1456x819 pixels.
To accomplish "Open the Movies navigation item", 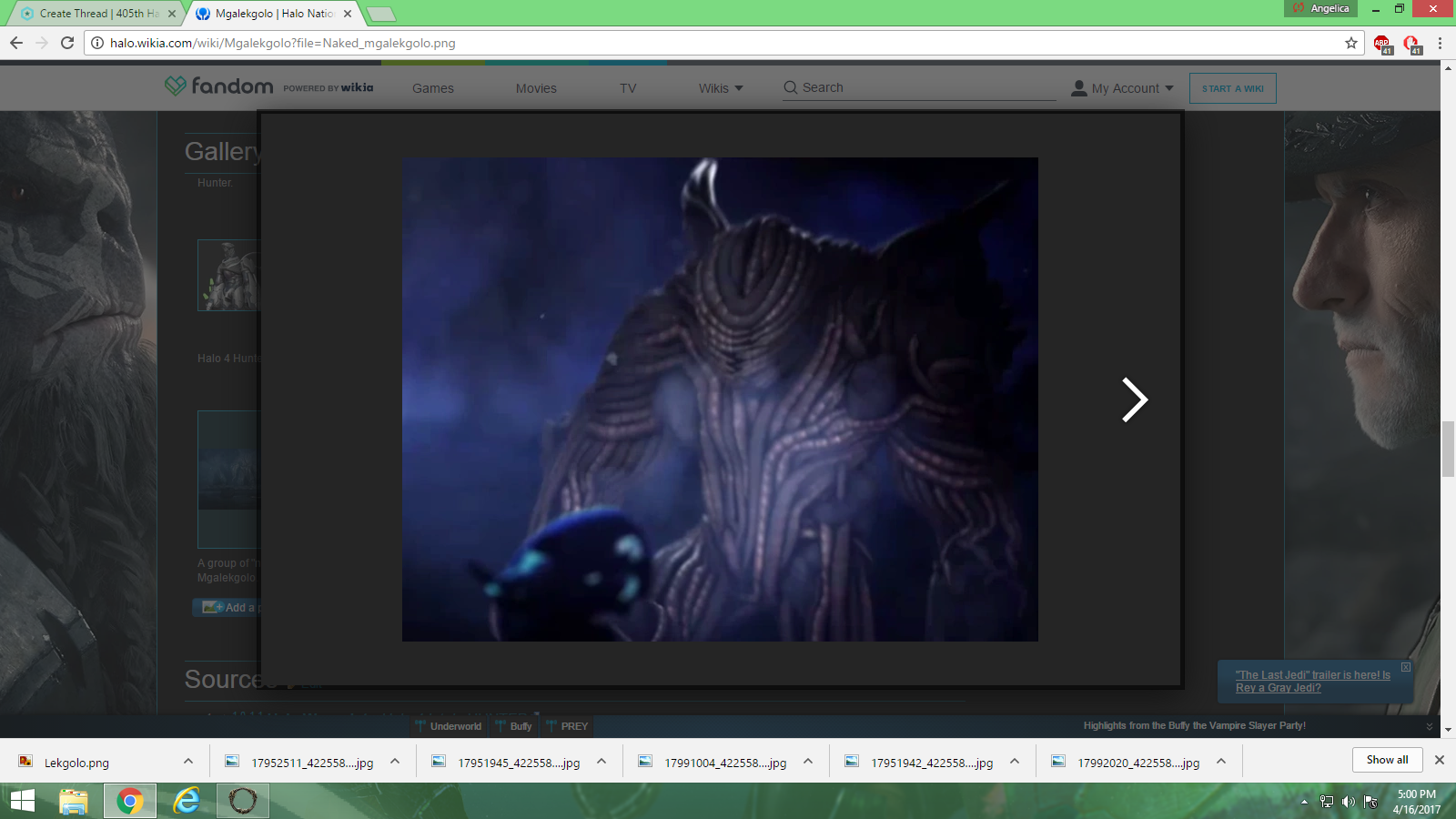I will (x=536, y=88).
